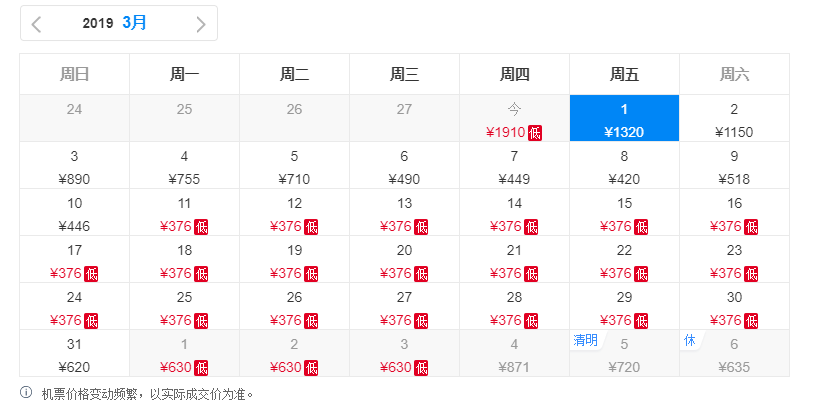Choose March 22 low fare

624,259
